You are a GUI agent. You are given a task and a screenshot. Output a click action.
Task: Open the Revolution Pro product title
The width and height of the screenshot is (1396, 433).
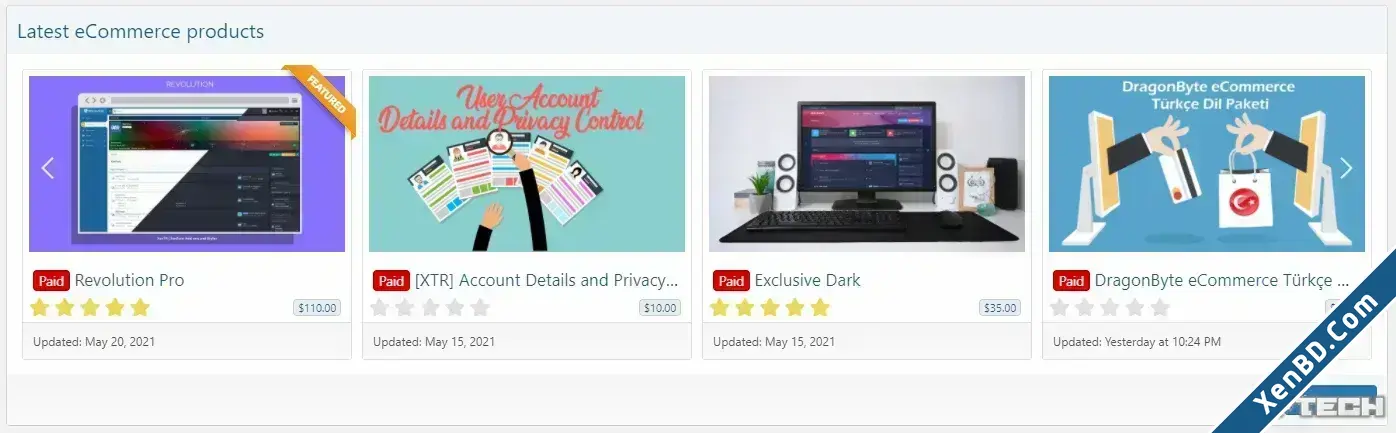tap(129, 280)
